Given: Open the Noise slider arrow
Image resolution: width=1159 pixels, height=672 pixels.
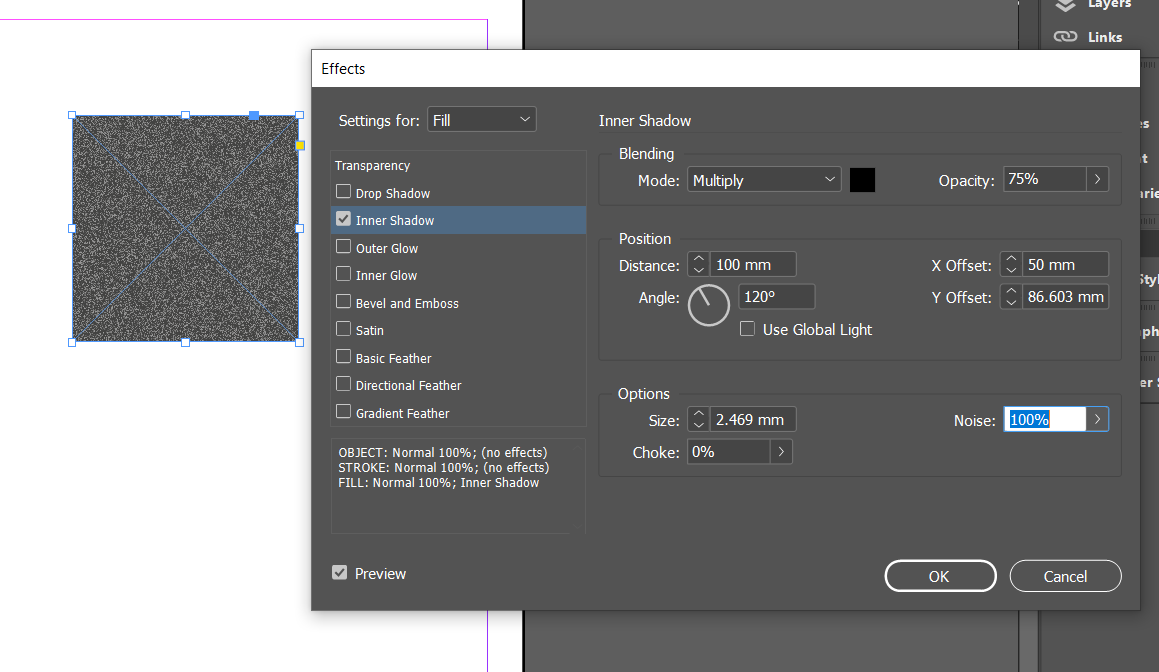Looking at the screenshot, I should pos(1096,419).
